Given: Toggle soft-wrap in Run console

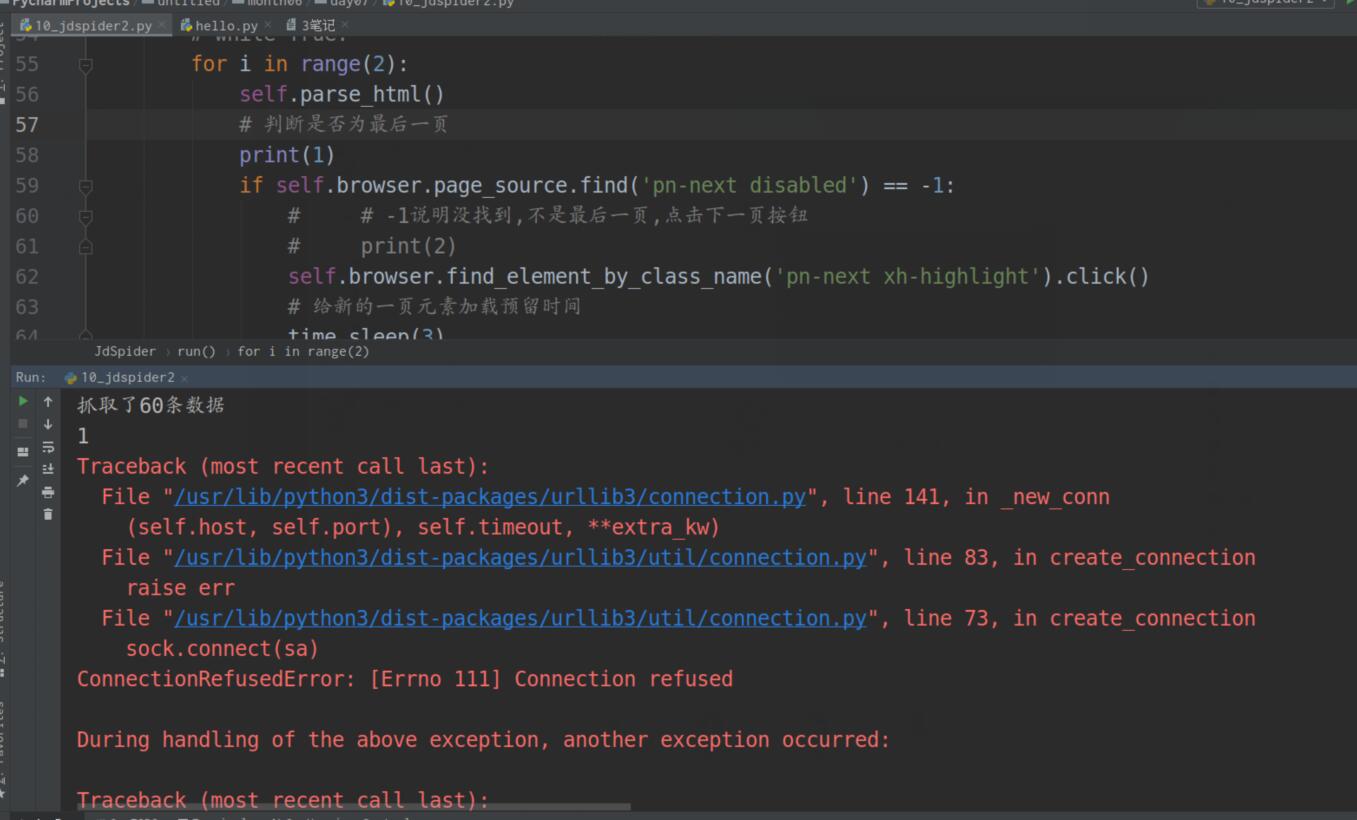Looking at the screenshot, I should (47, 447).
